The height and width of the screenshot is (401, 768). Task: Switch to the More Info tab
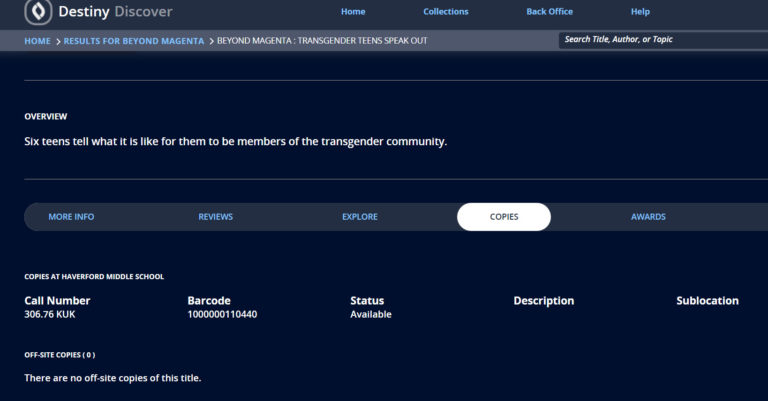pyautogui.click(x=71, y=217)
